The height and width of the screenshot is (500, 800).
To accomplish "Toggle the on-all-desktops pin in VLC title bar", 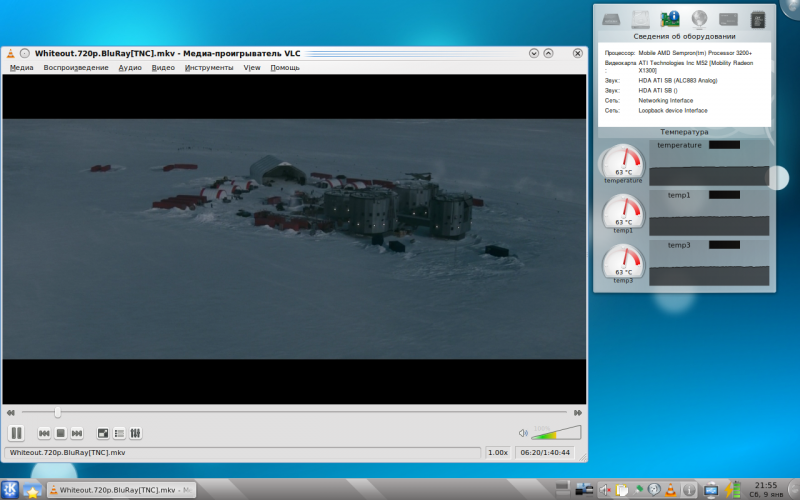I will (x=24, y=53).
